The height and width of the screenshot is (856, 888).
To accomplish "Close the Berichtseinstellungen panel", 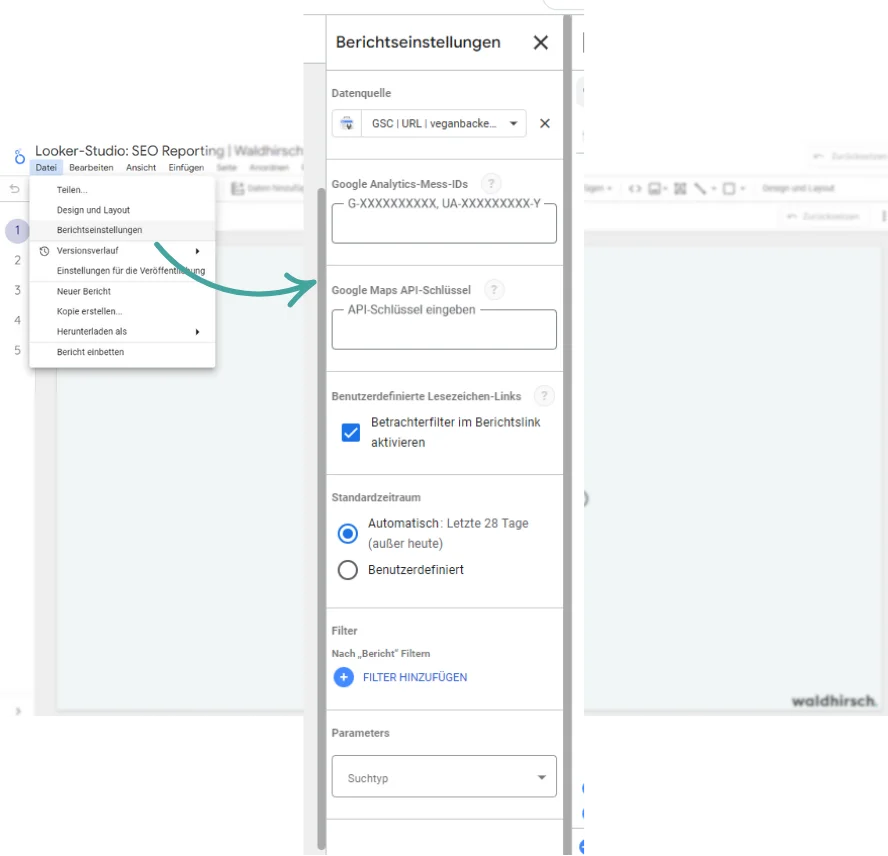I will pos(541,42).
